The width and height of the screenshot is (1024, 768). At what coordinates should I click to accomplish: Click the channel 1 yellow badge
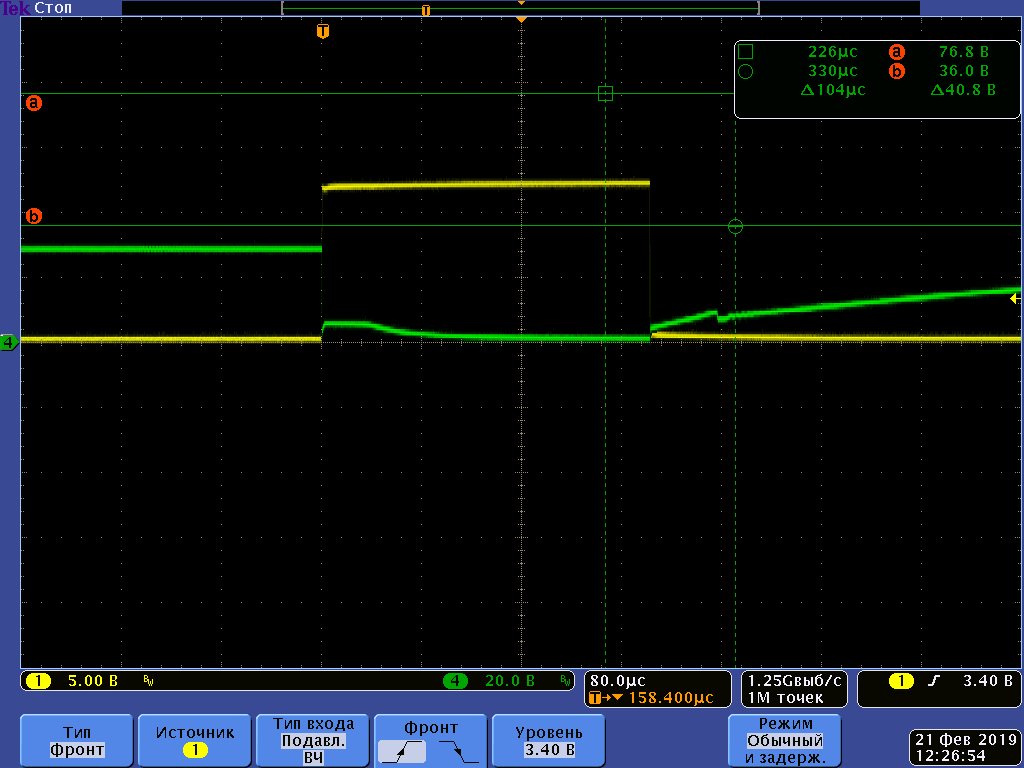[x=38, y=681]
